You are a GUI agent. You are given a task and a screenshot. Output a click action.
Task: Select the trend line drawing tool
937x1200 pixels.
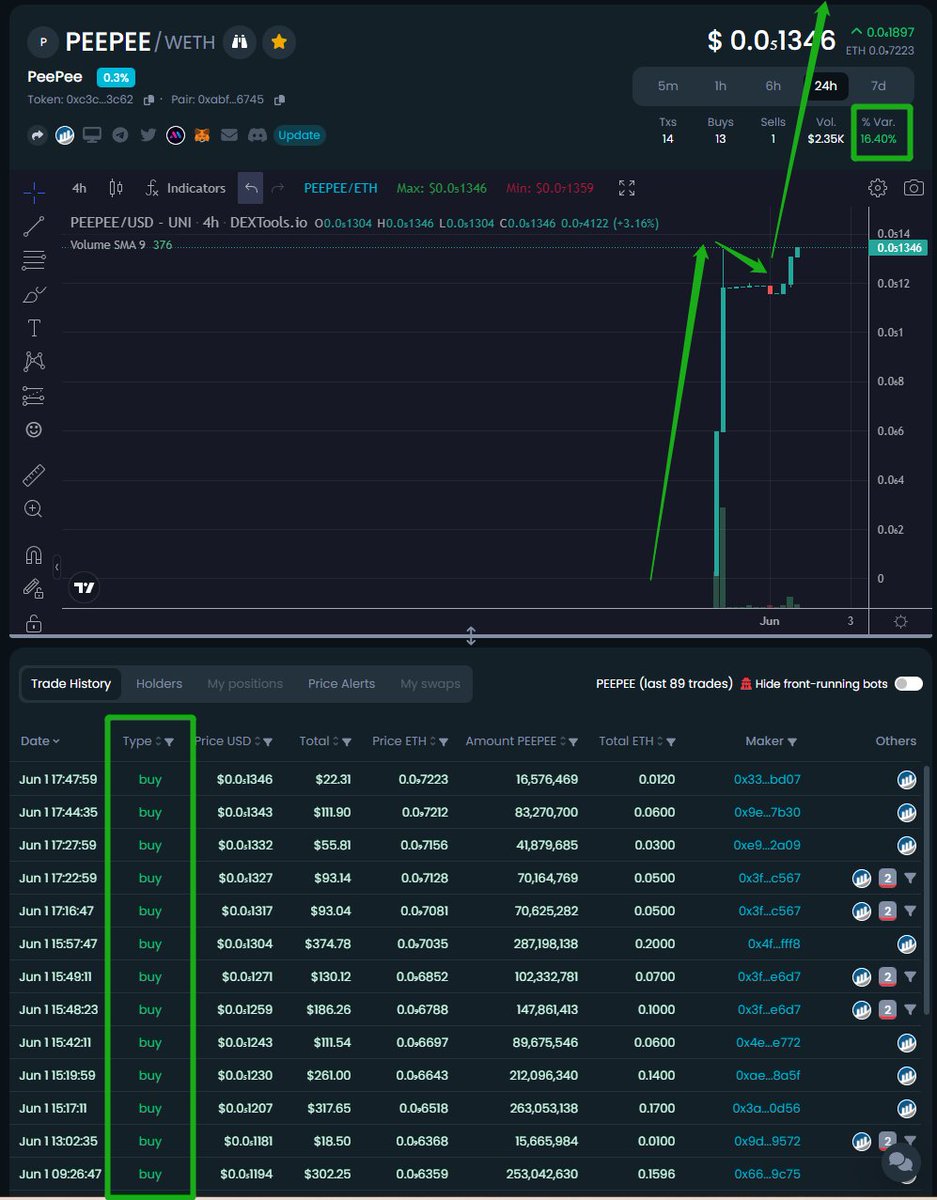(33, 226)
